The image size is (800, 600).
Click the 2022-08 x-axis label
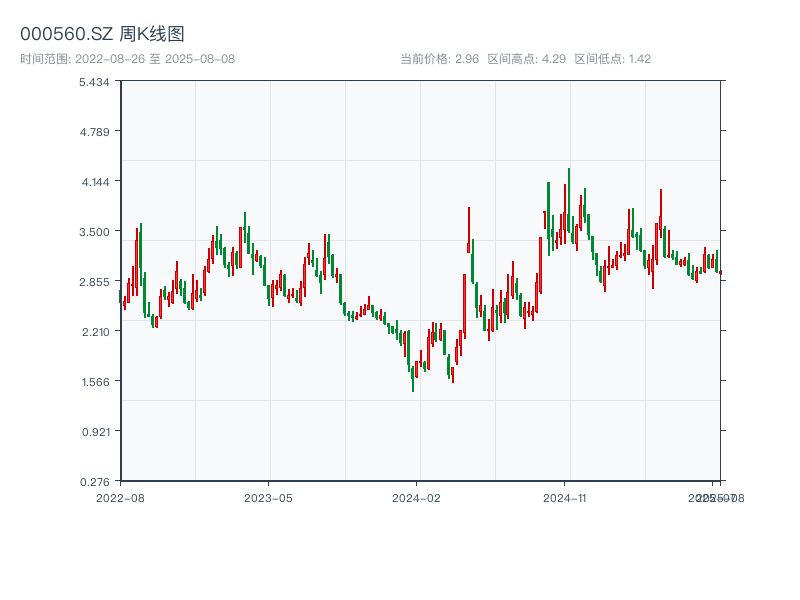(120, 497)
